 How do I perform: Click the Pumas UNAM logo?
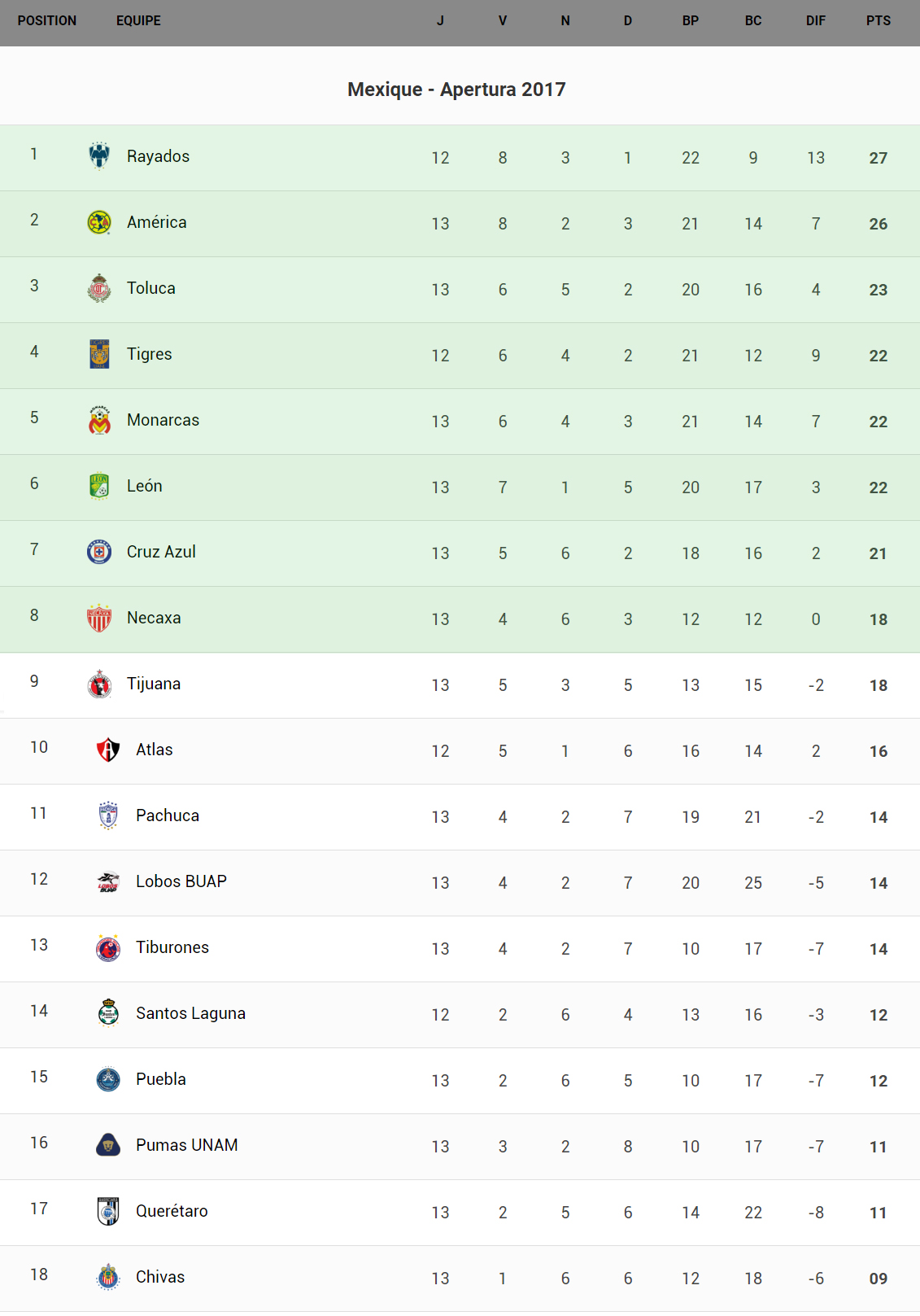[x=108, y=1145]
